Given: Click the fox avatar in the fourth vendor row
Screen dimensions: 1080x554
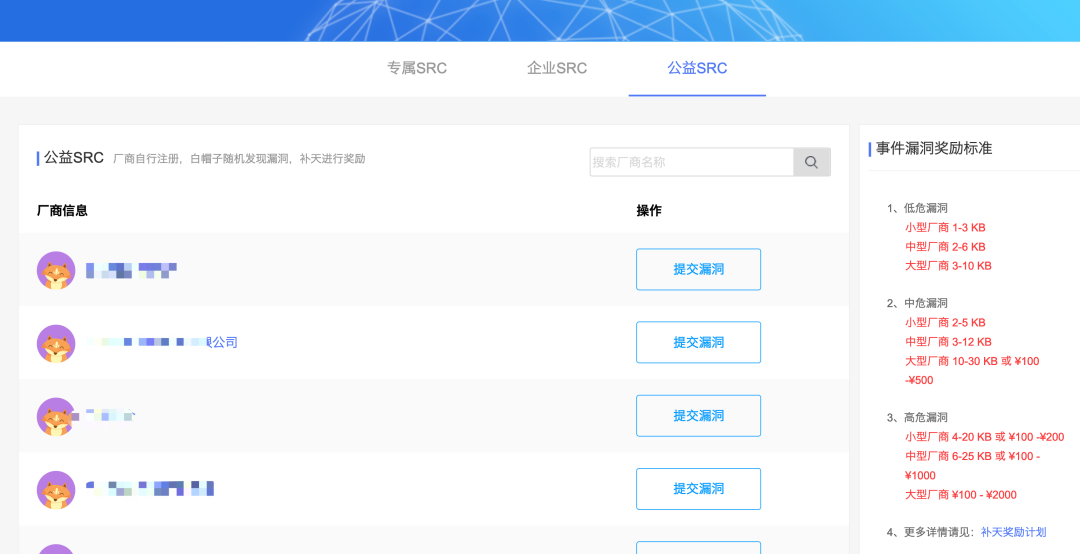Looking at the screenshot, I should [x=56, y=490].
